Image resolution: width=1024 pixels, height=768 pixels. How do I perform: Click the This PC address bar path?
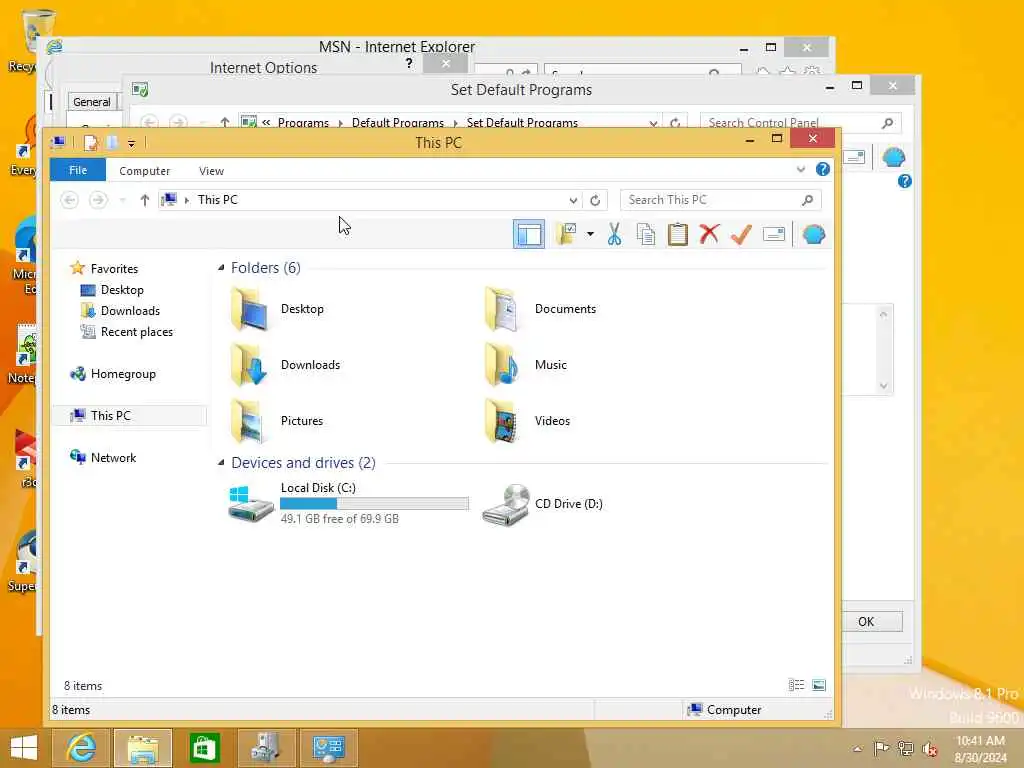[x=217, y=200]
